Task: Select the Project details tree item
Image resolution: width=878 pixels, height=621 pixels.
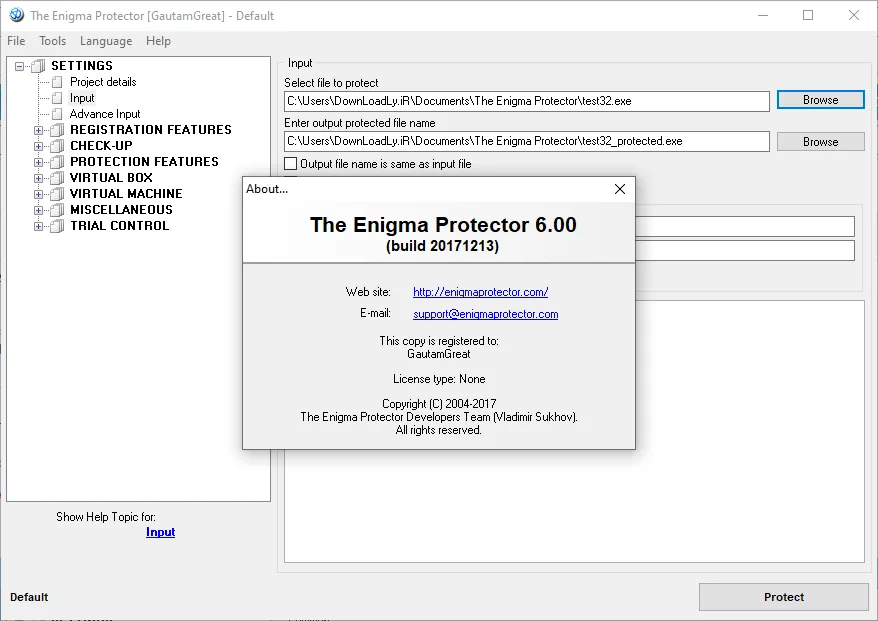Action: tap(103, 82)
